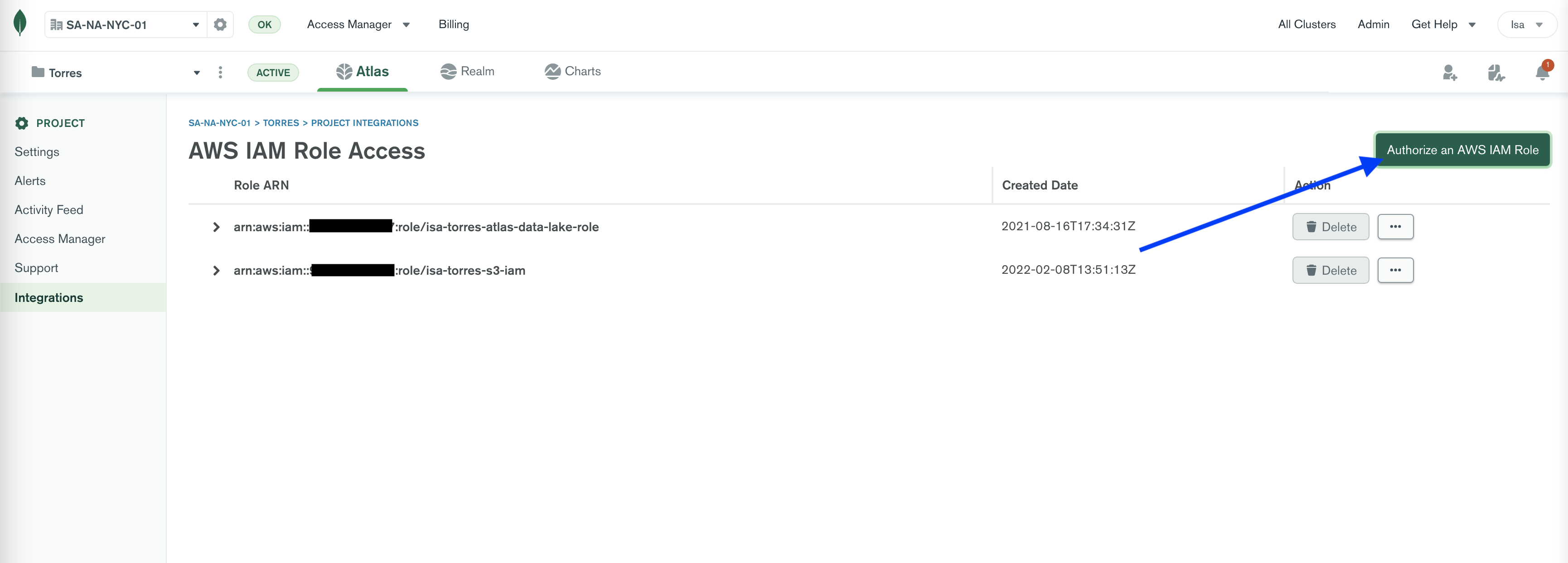Switch to the Realm tab
Viewport: 1568px width, 563px height.
click(x=467, y=71)
